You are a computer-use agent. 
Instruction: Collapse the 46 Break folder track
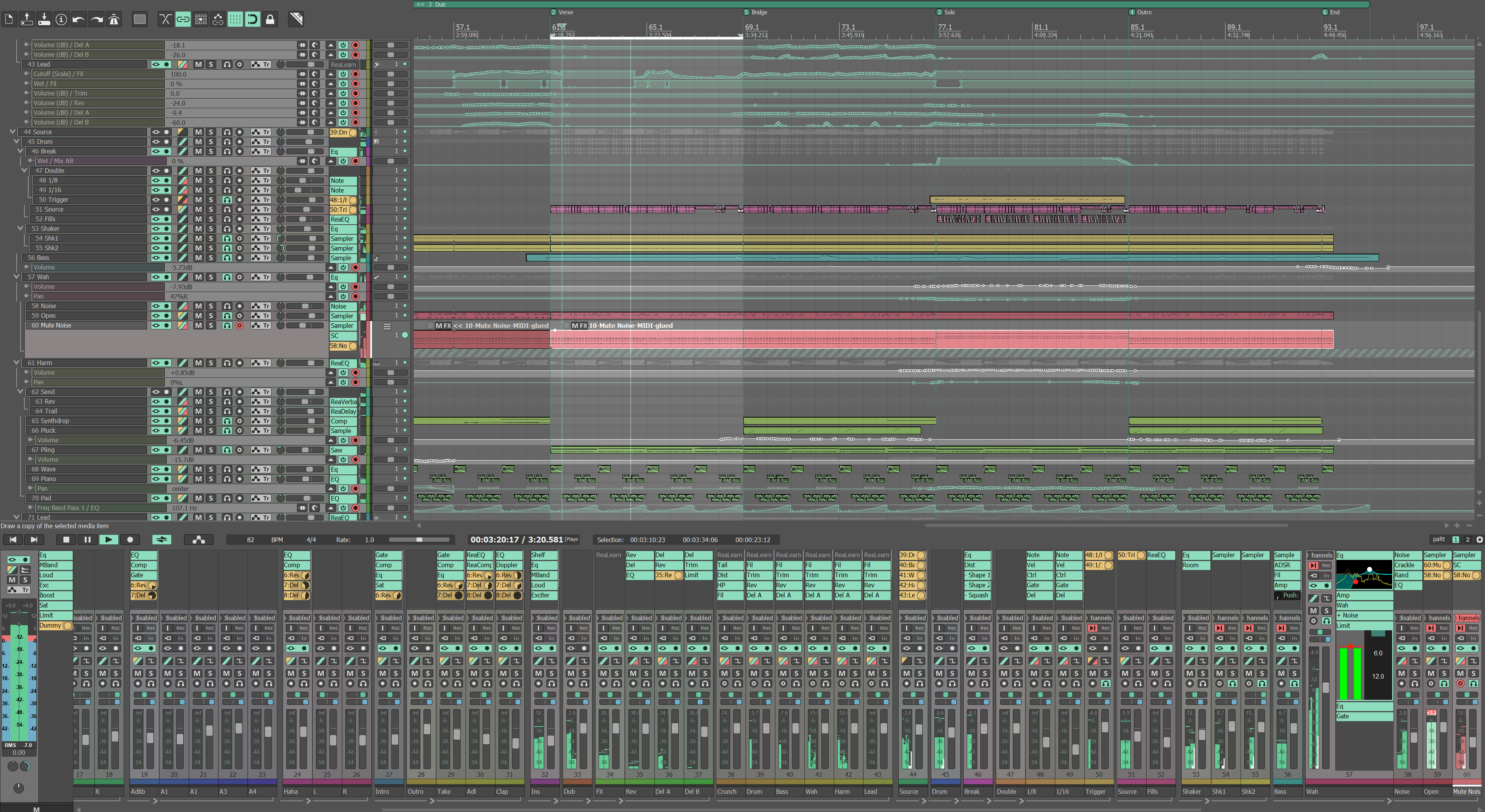[20, 152]
